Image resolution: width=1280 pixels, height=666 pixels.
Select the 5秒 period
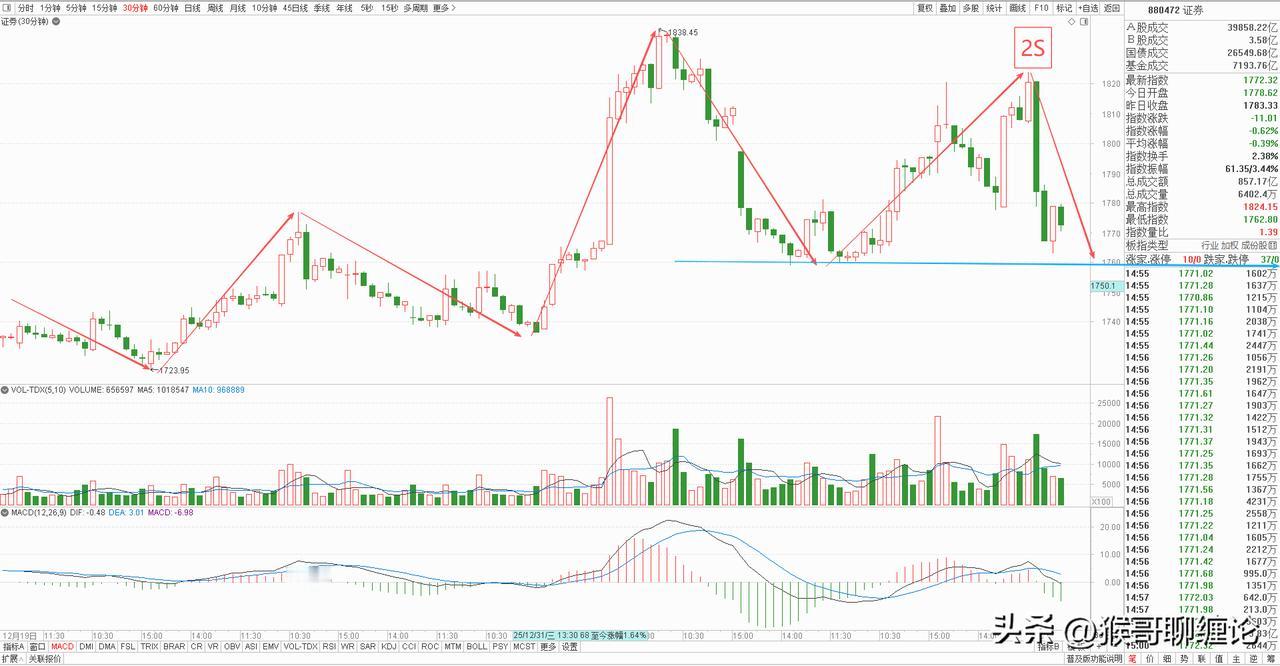coord(367,8)
